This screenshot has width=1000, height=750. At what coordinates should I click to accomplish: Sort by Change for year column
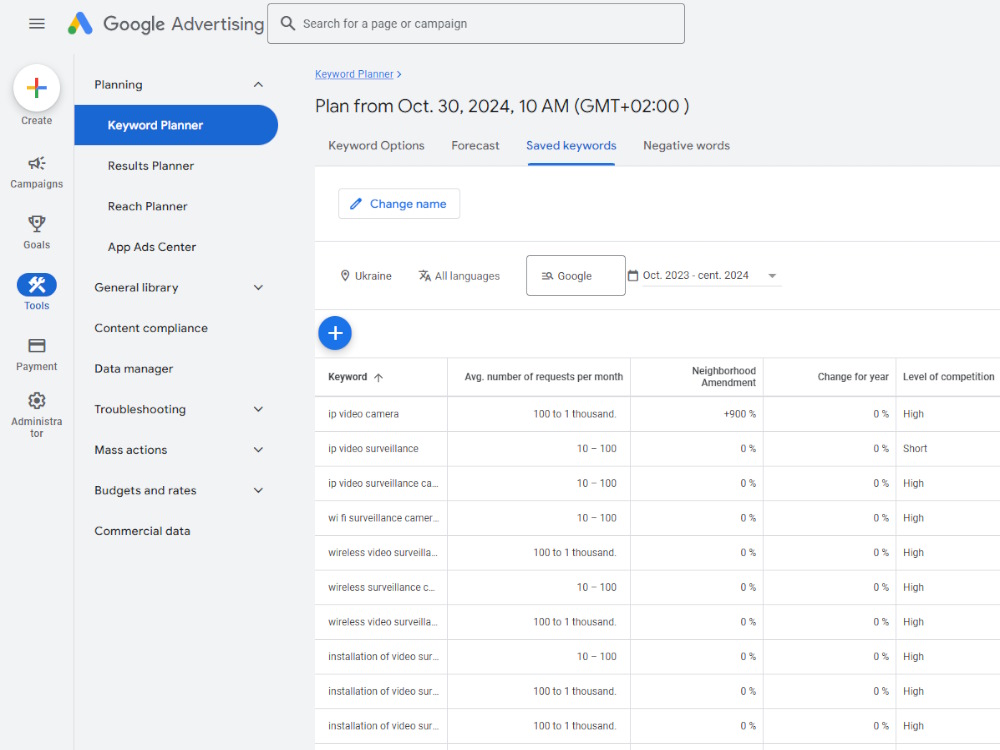point(853,377)
